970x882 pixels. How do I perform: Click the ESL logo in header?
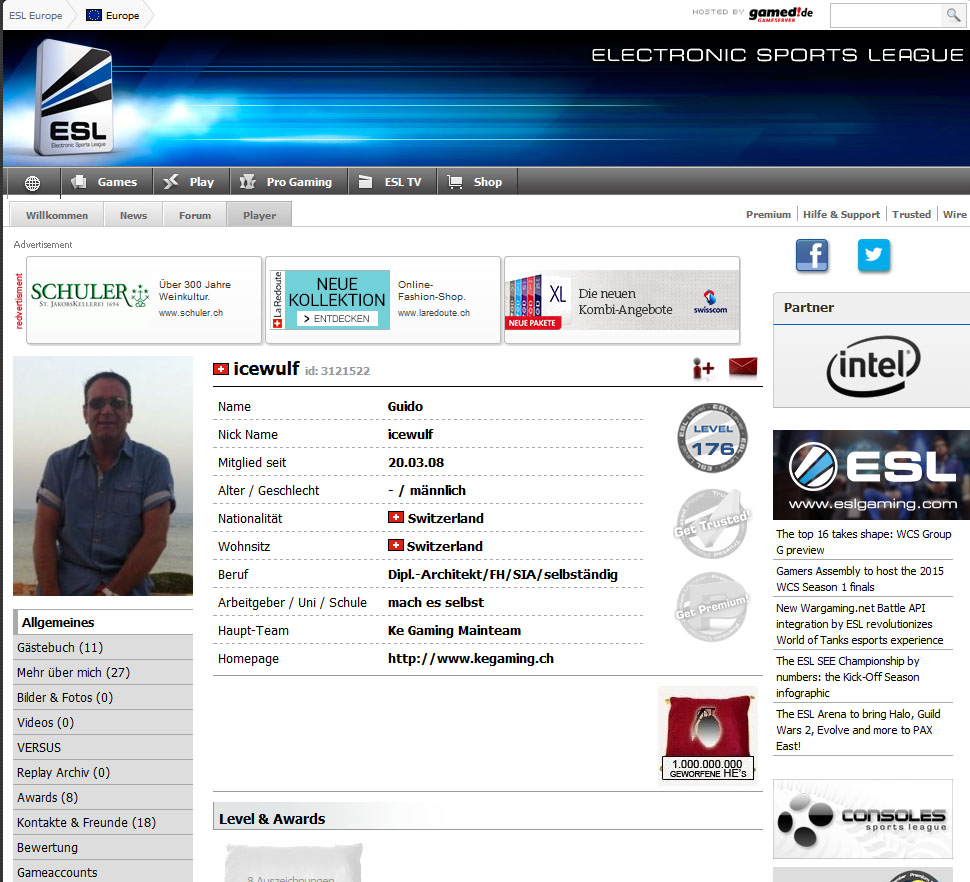pyautogui.click(x=74, y=98)
